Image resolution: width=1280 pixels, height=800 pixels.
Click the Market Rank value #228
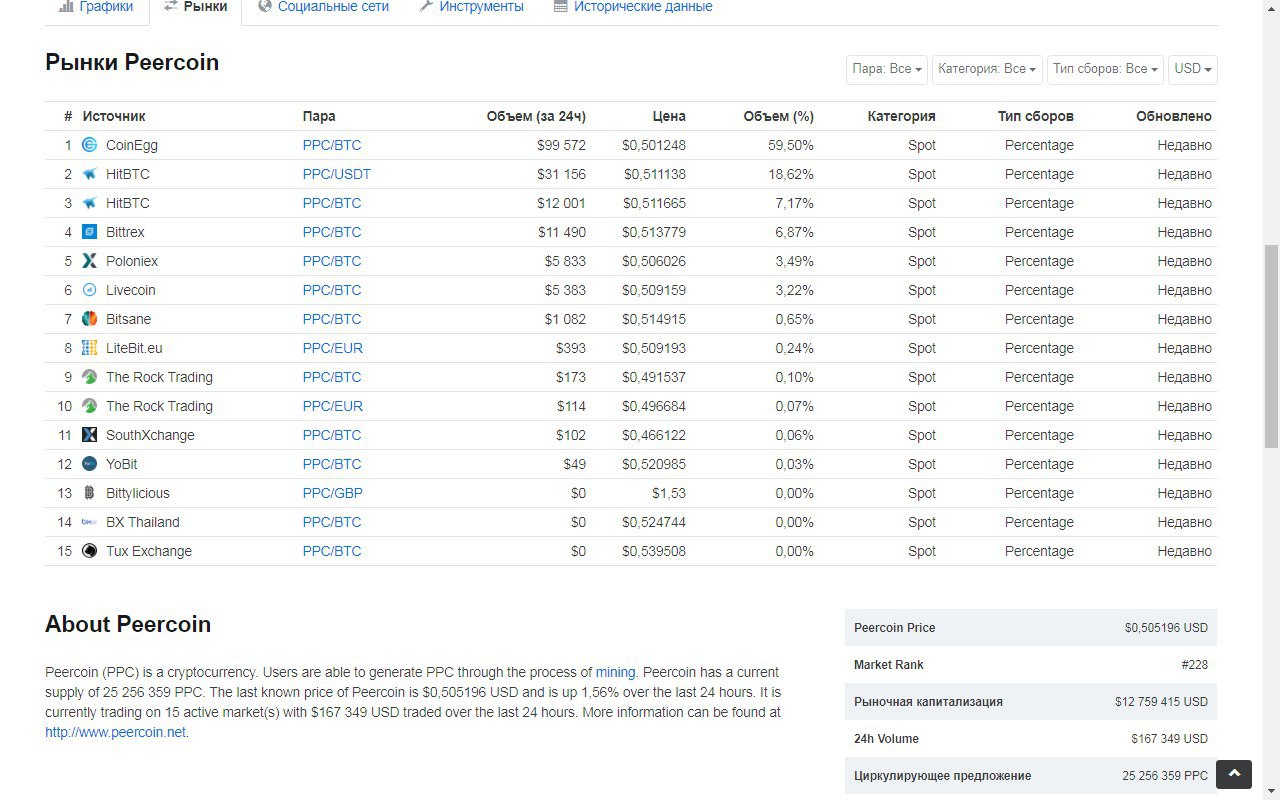(x=1194, y=665)
